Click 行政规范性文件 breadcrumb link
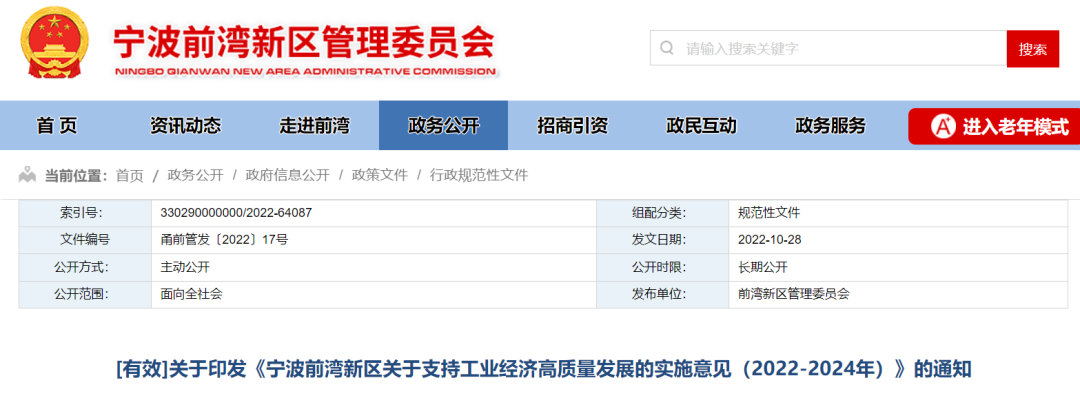Viewport: 1080px width, 398px height. coord(479,176)
